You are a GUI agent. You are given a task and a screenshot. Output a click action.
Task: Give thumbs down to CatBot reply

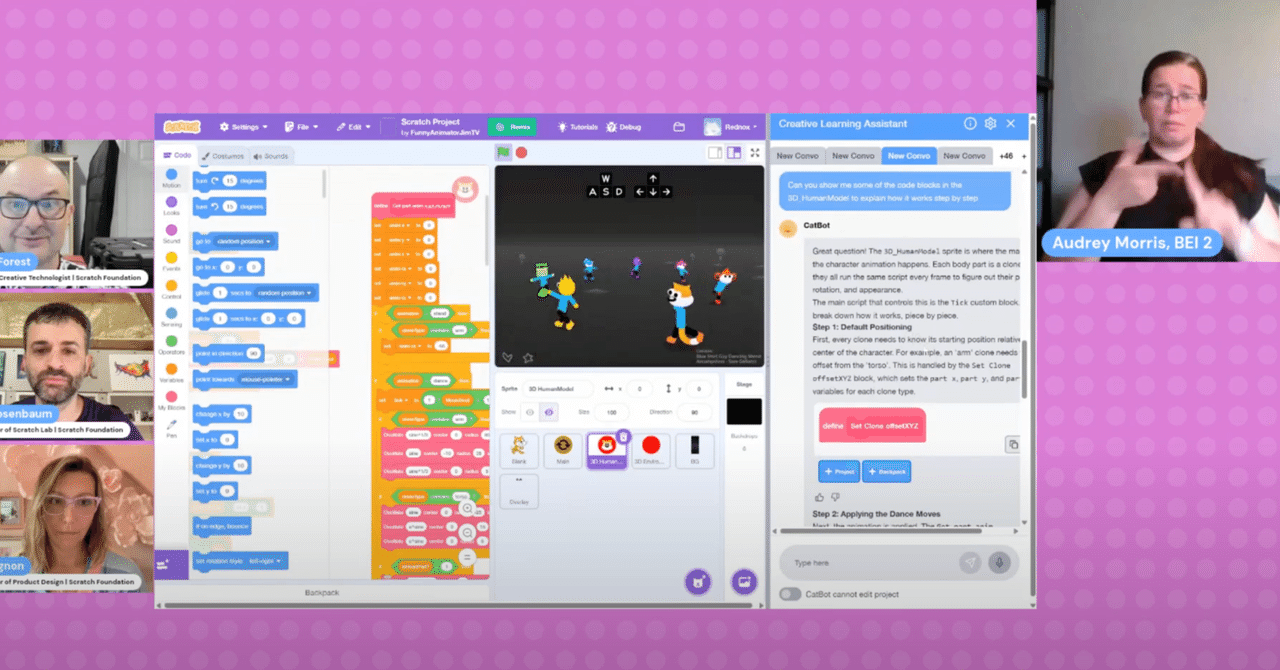click(x=835, y=496)
